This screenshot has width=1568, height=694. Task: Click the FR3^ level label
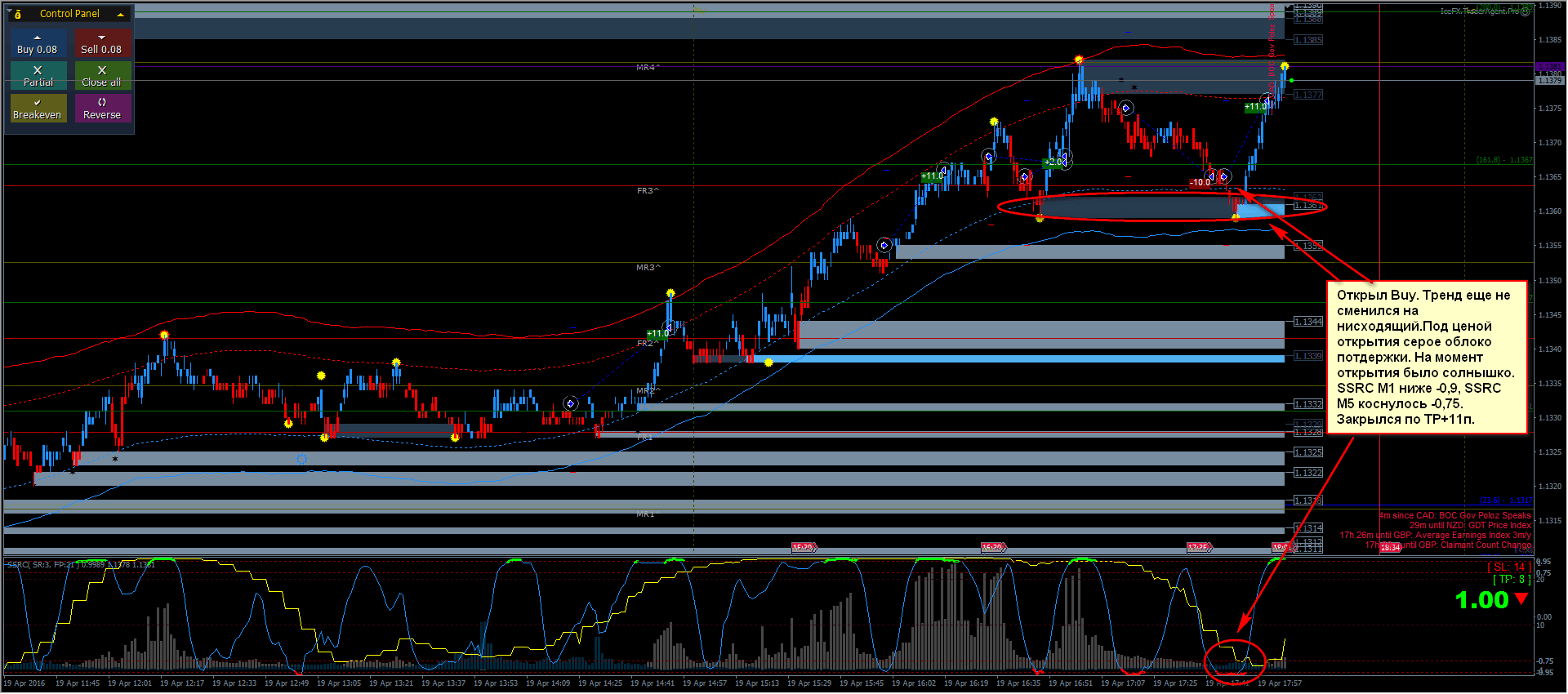coord(648,191)
